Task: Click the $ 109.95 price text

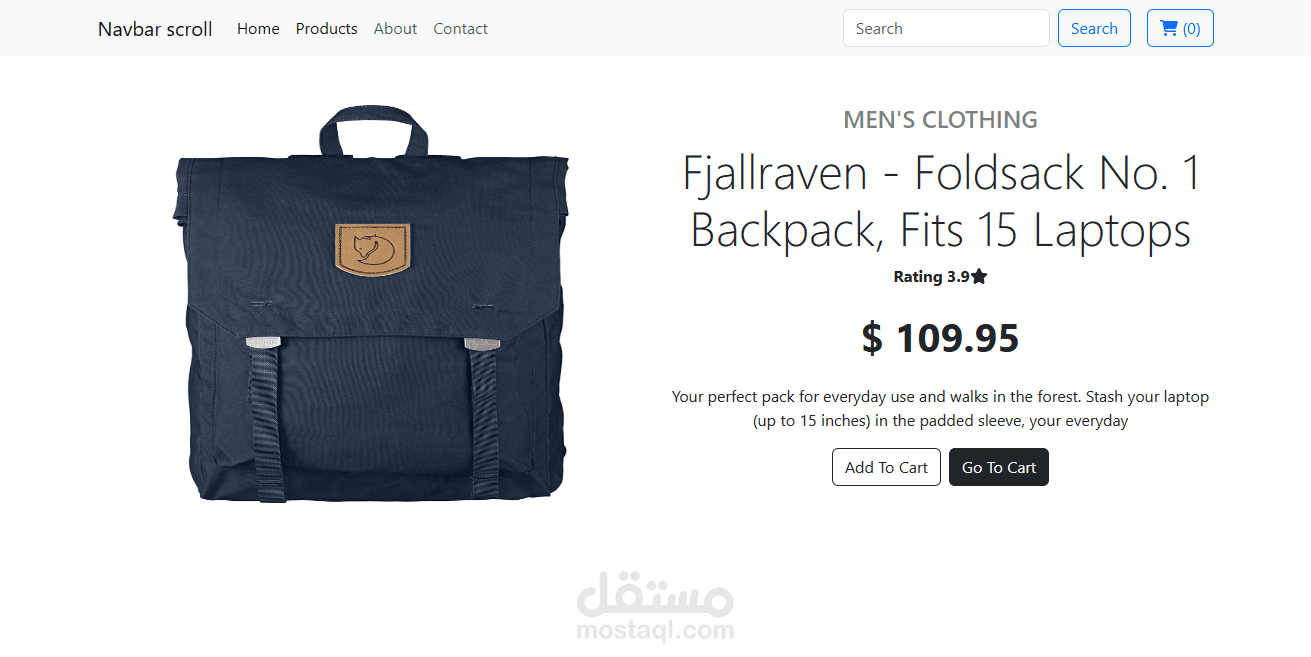Action: (941, 338)
